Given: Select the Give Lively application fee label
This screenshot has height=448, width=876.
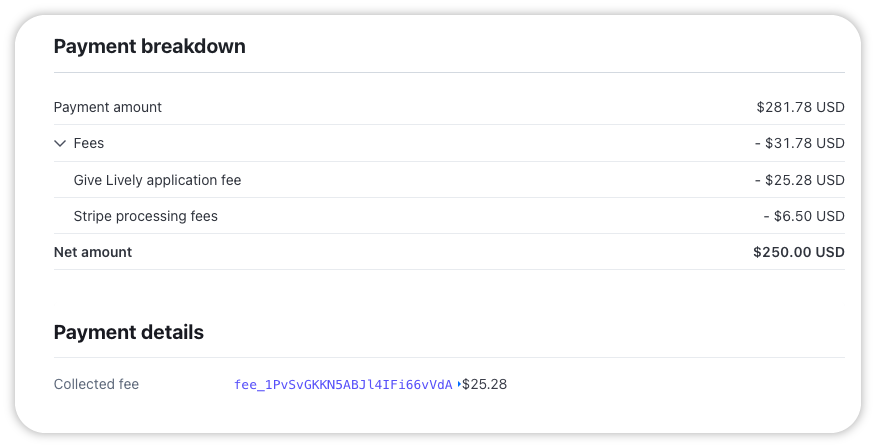Looking at the screenshot, I should [157, 180].
